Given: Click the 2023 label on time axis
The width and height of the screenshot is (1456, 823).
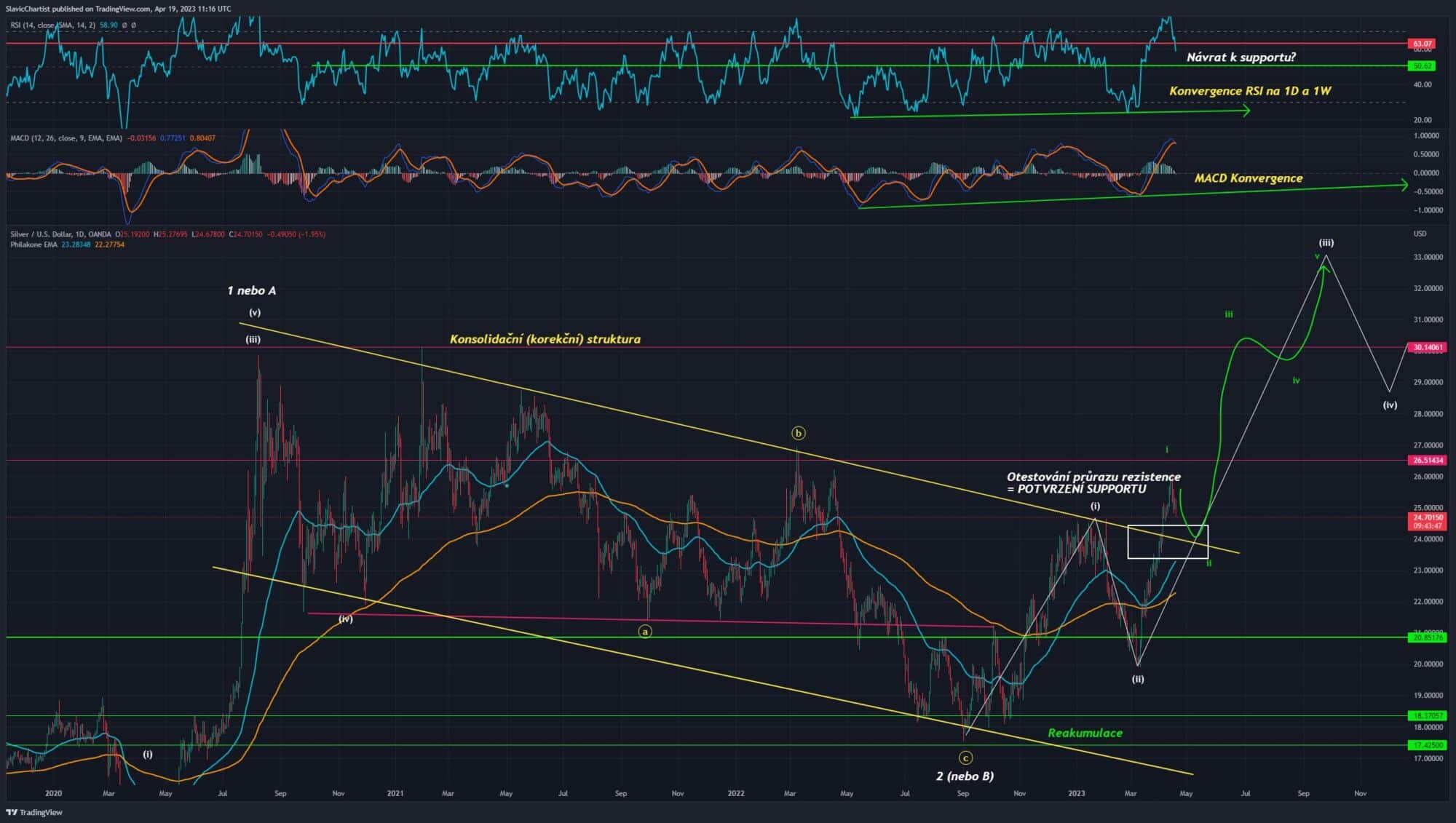Looking at the screenshot, I should click(x=1076, y=794).
